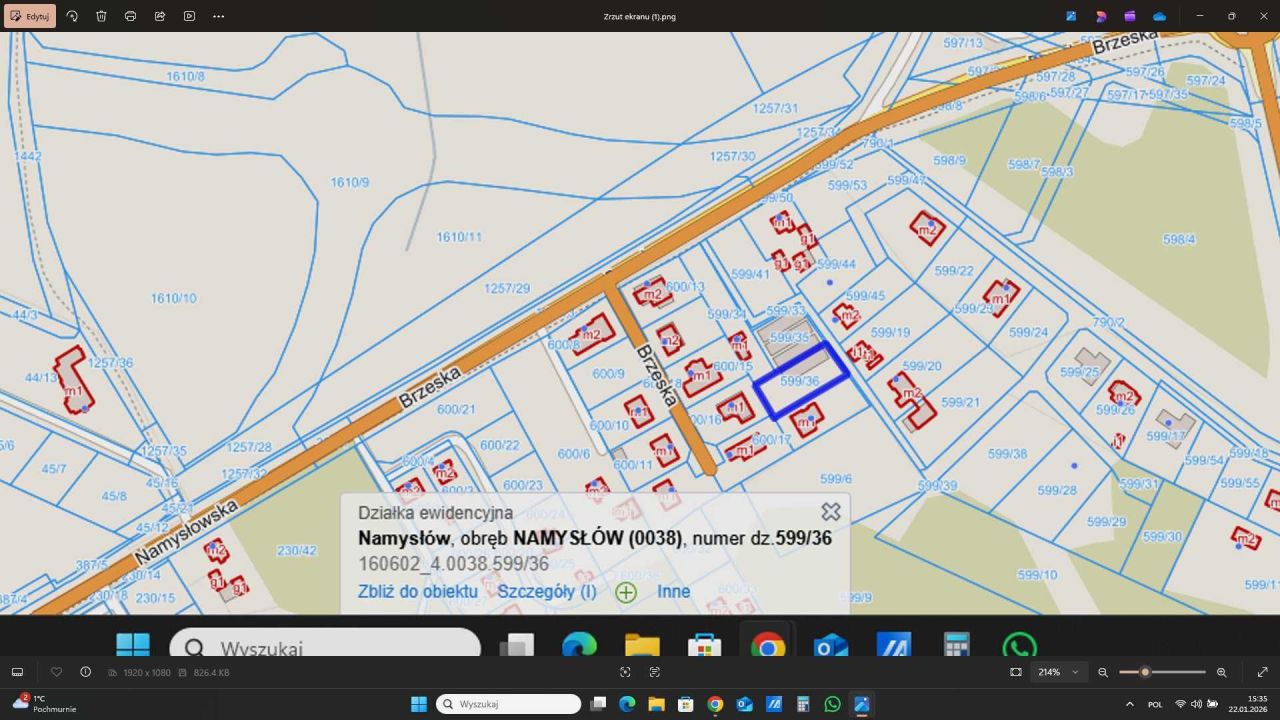Print the image using the printer icon

tap(130, 16)
